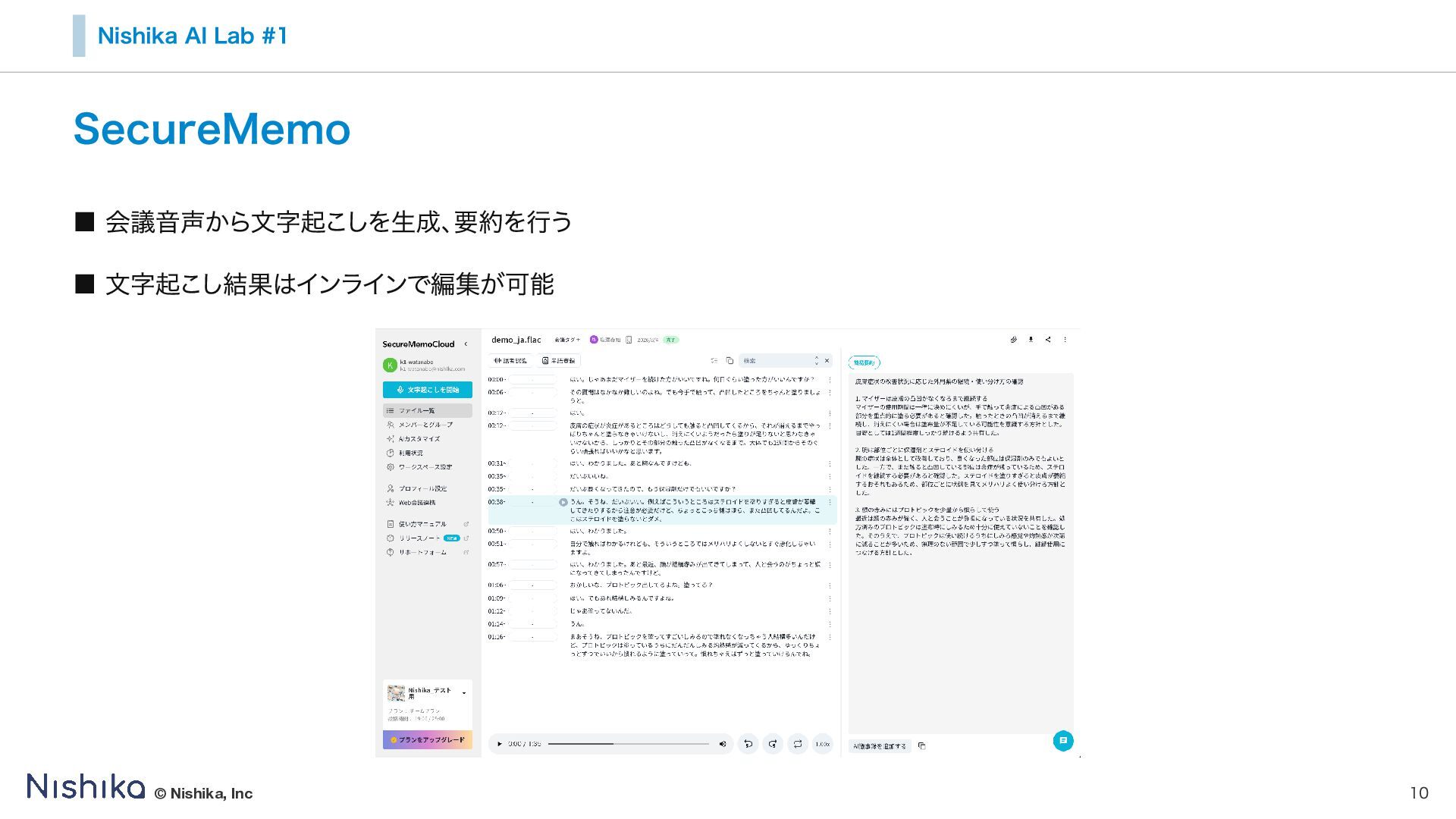Click the 01:12 transcript text line
Screen dimensions: 1456x819
pos(601,611)
